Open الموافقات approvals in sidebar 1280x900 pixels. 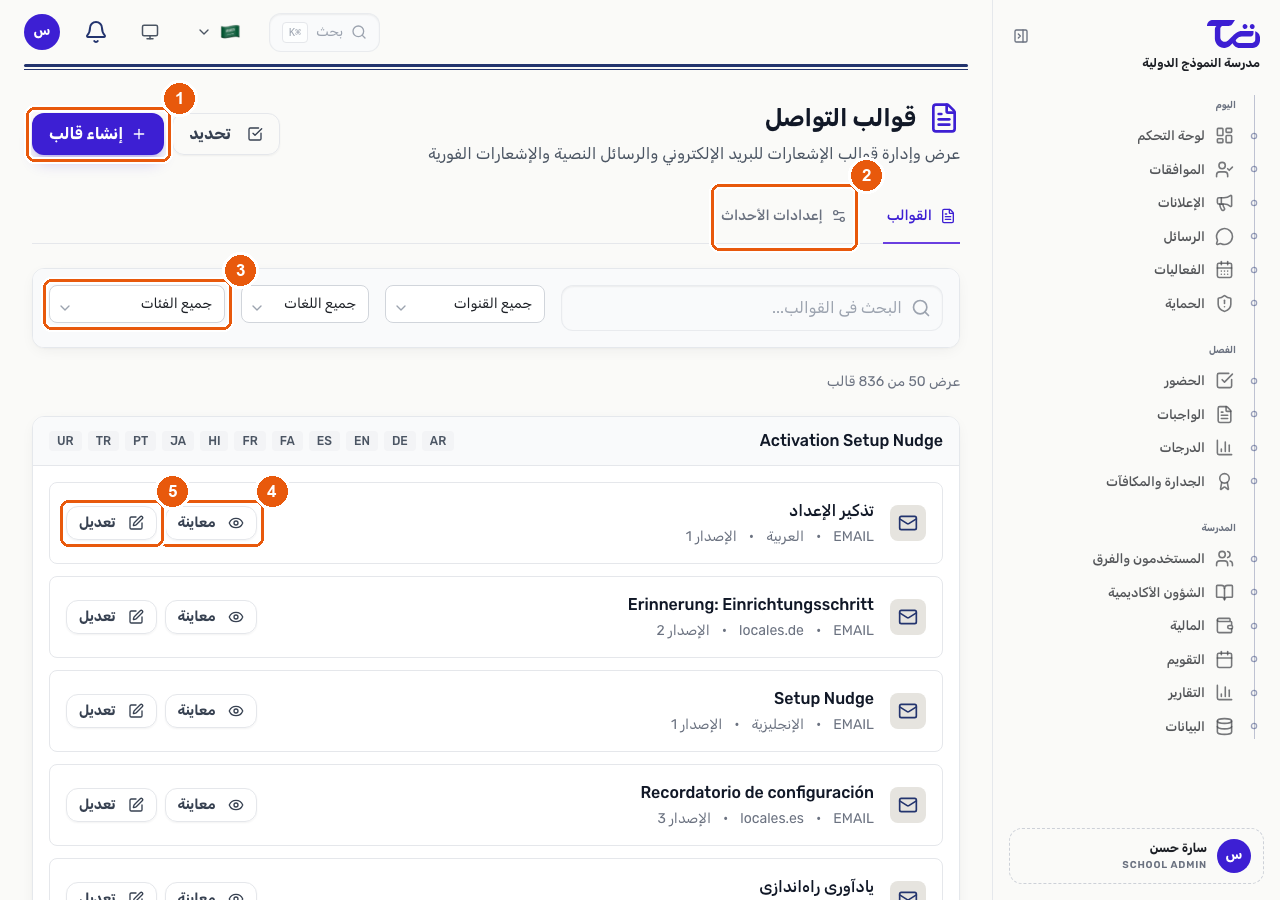point(1190,170)
